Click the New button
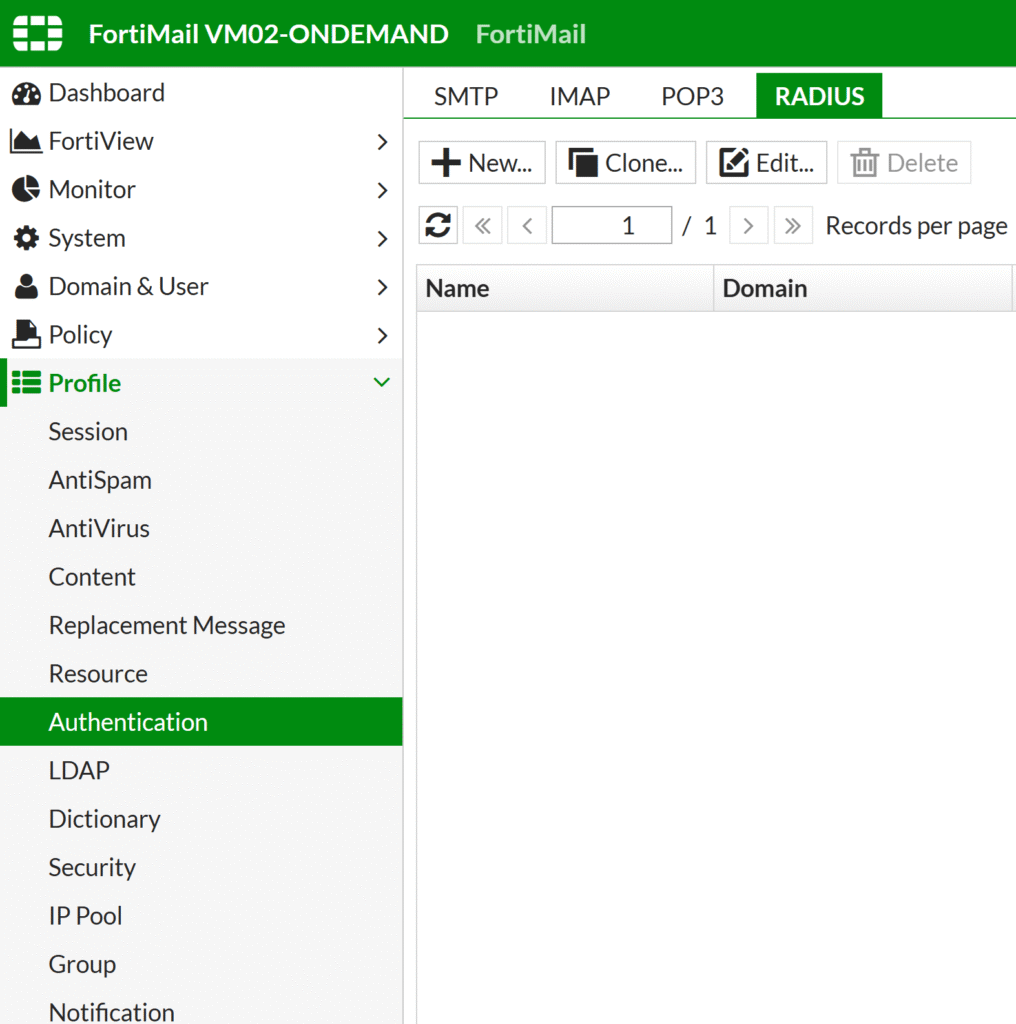 [481, 162]
